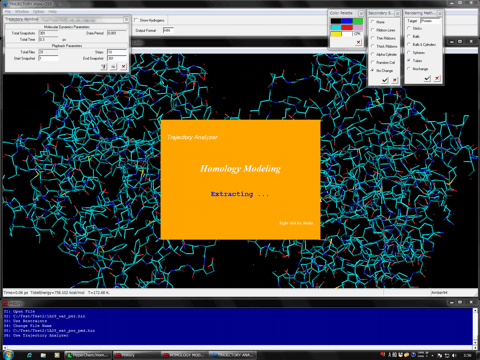480x360 pixels.
Task: Open the Windows Start button
Action: tap(8, 355)
